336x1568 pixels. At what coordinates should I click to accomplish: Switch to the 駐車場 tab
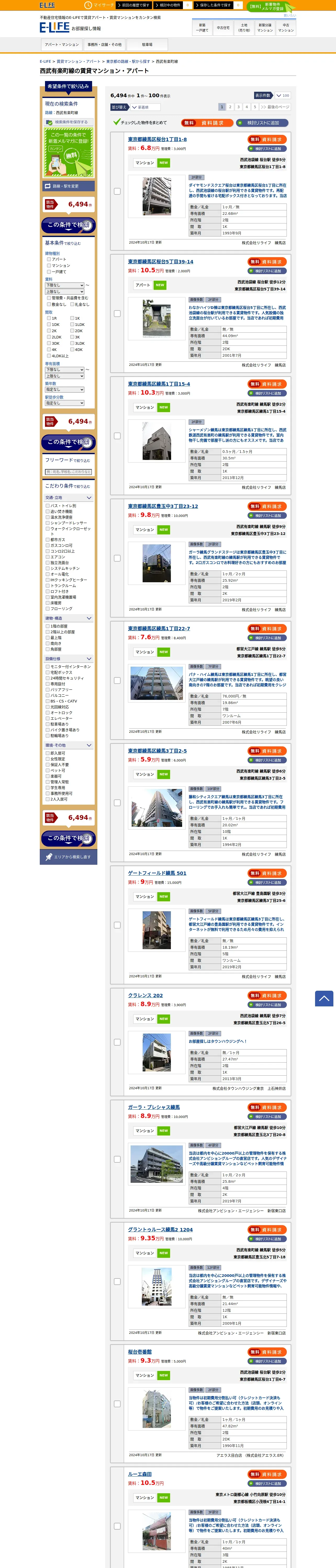tap(147, 44)
